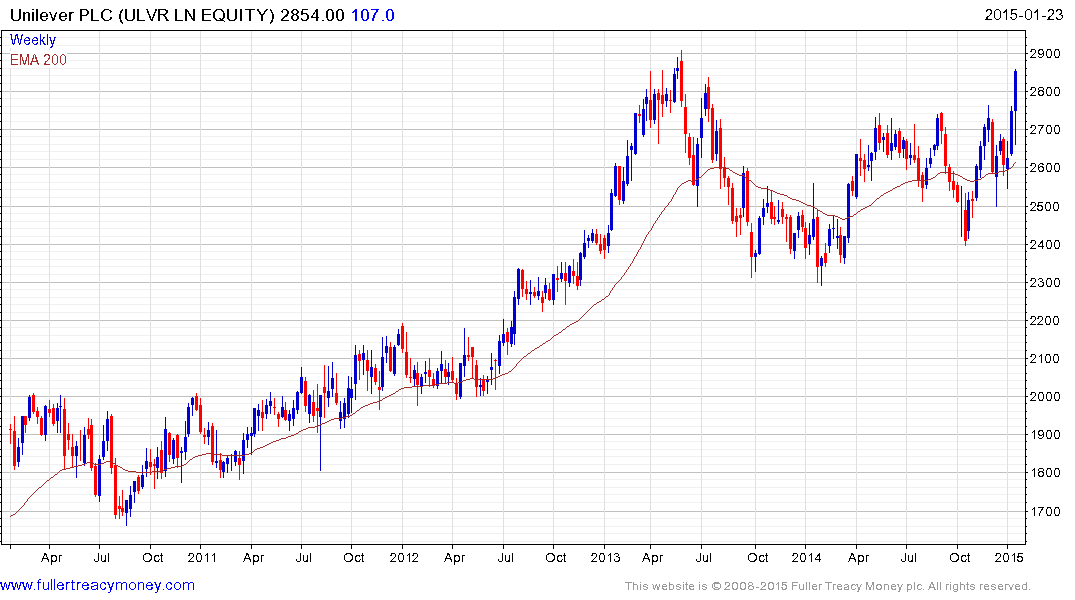Click the 2200 price axis label
Screen dimensions: 1075x600
click(1045, 320)
